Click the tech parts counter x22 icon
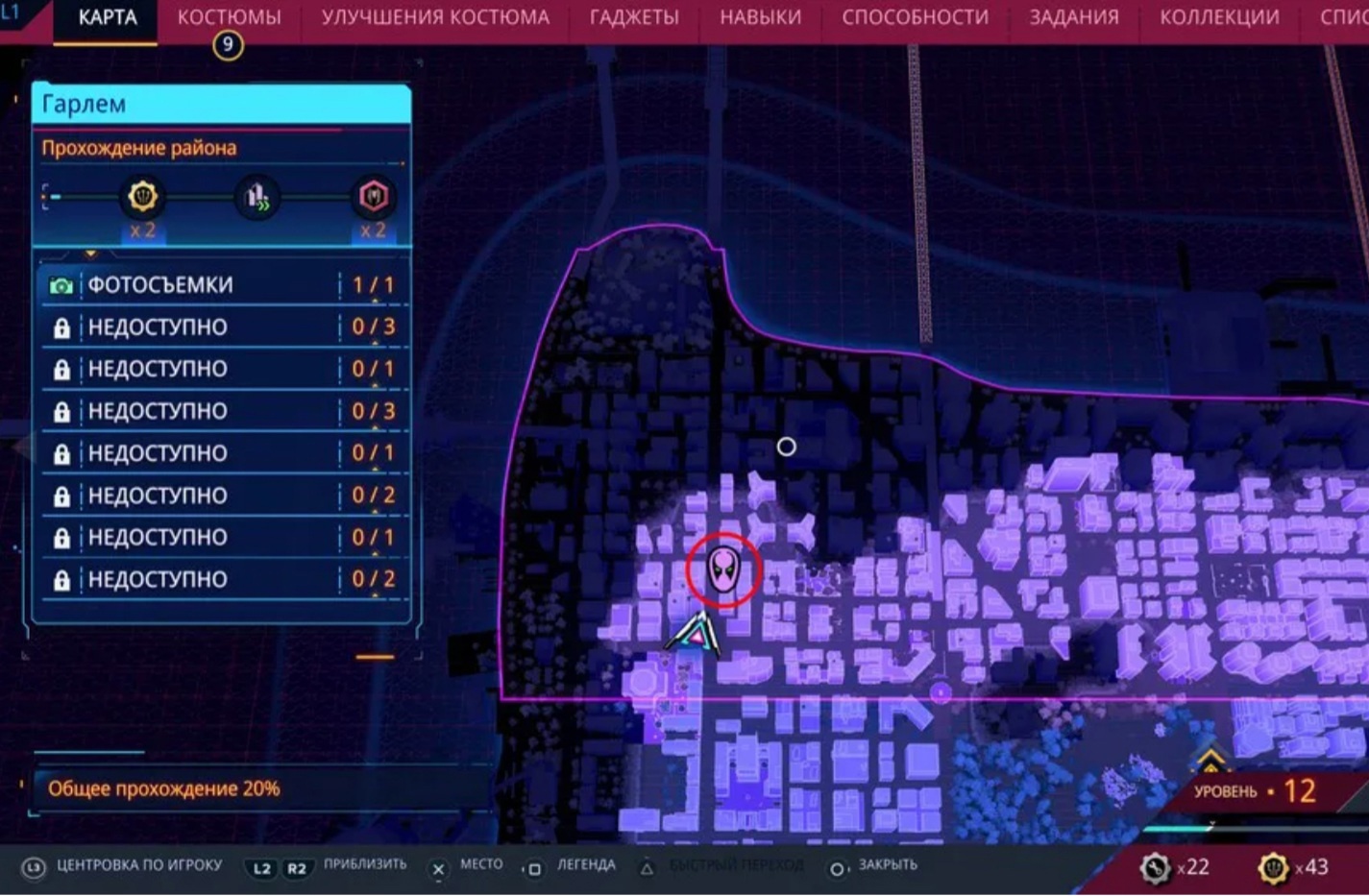 pyautogui.click(x=1155, y=867)
